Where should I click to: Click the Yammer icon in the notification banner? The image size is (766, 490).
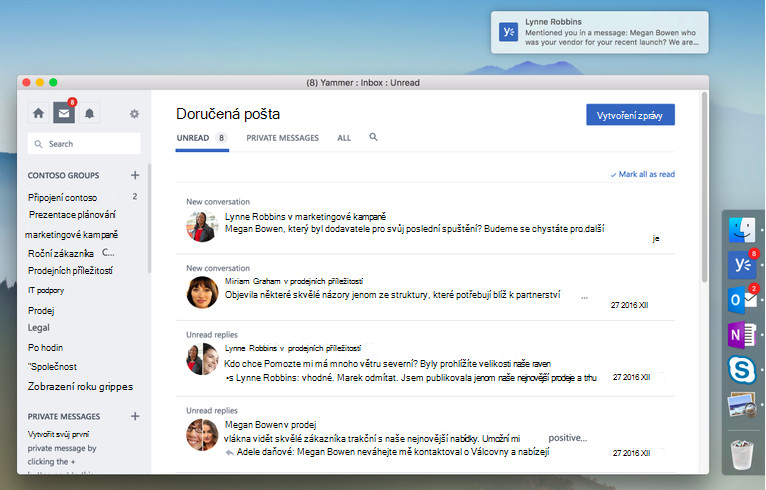pos(508,32)
